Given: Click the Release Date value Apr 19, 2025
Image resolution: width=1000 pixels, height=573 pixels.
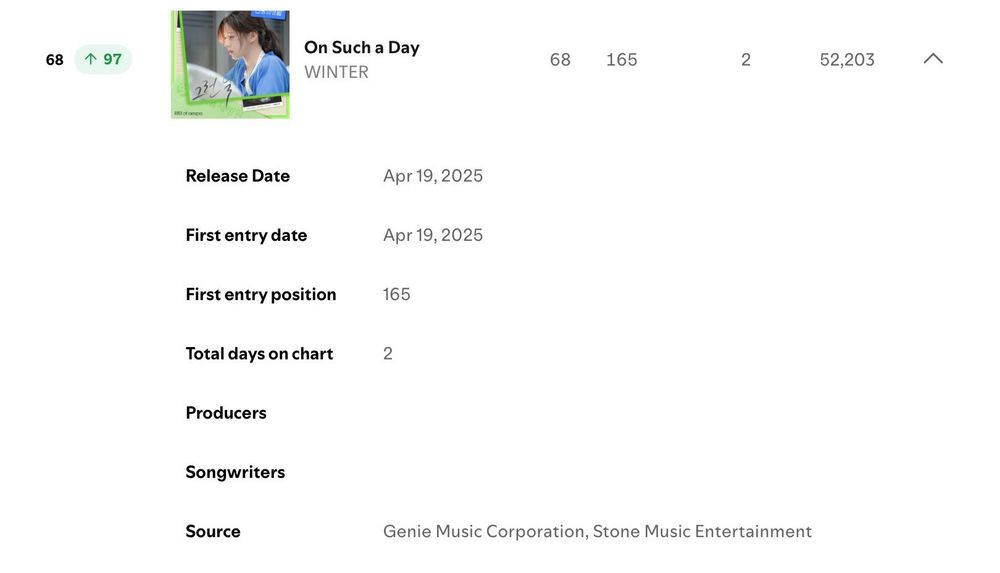Looking at the screenshot, I should point(432,176).
